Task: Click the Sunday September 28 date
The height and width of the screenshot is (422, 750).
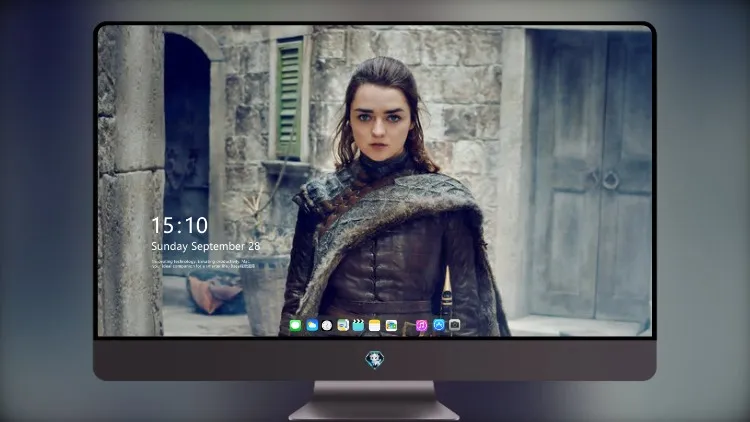Action: [206, 246]
